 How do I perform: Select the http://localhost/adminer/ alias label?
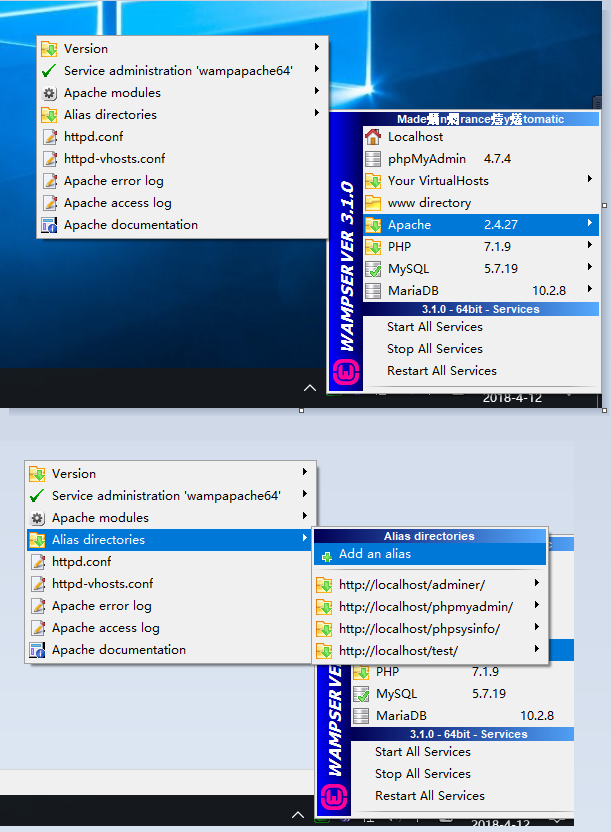pyautogui.click(x=411, y=584)
